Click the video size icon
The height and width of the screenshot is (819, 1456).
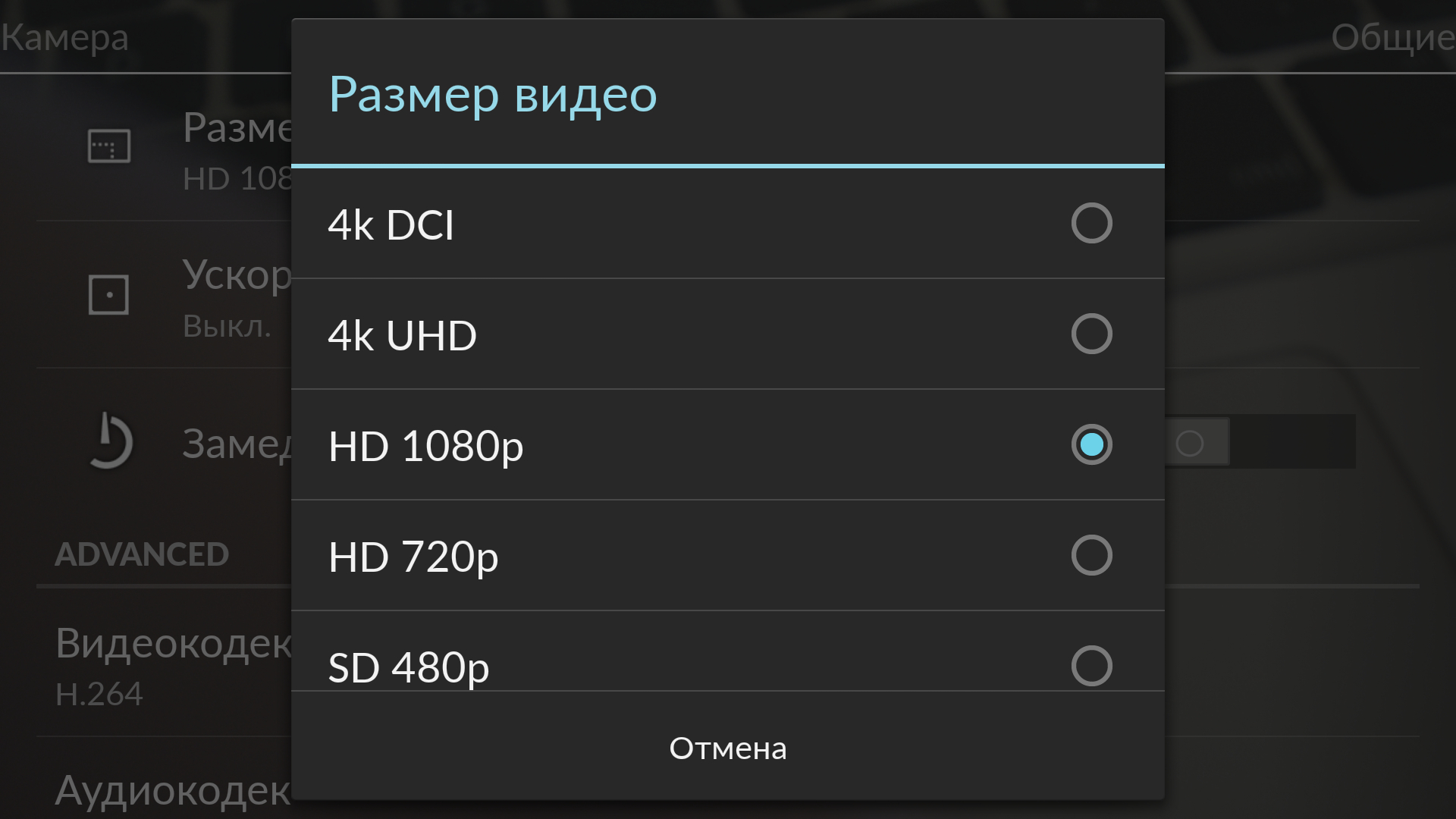pyautogui.click(x=109, y=146)
